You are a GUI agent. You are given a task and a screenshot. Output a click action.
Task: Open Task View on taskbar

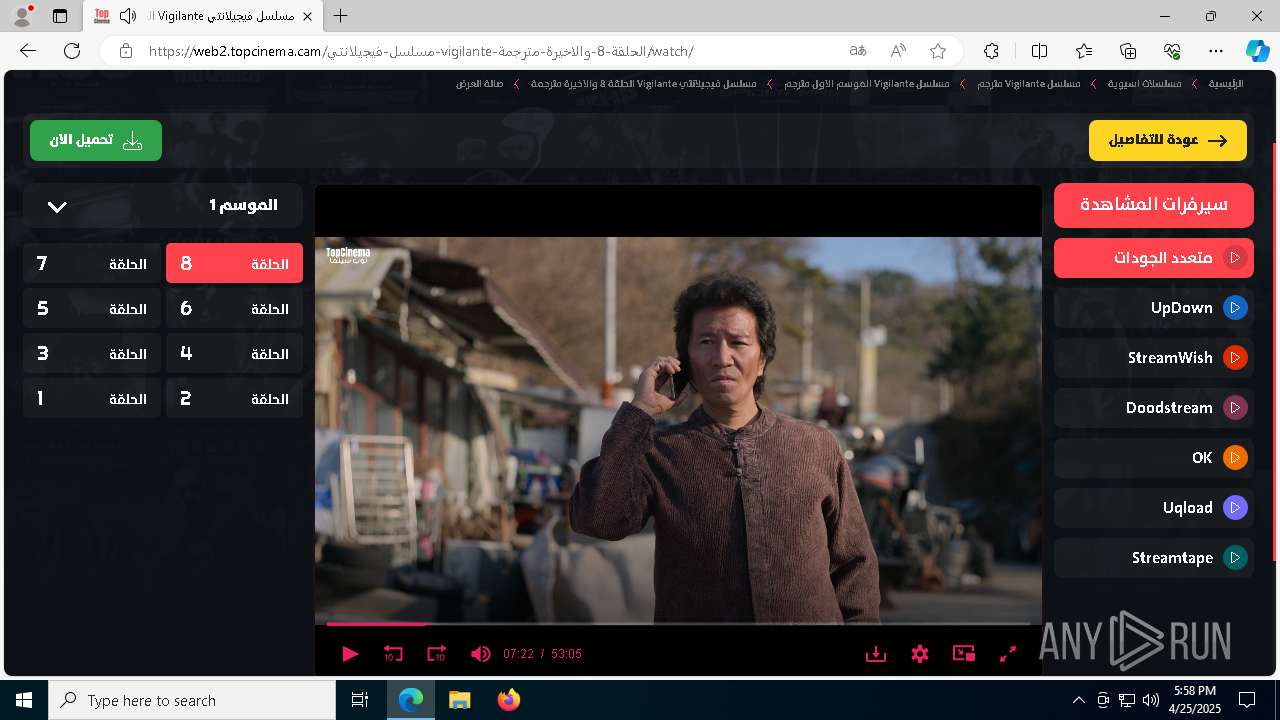click(360, 700)
